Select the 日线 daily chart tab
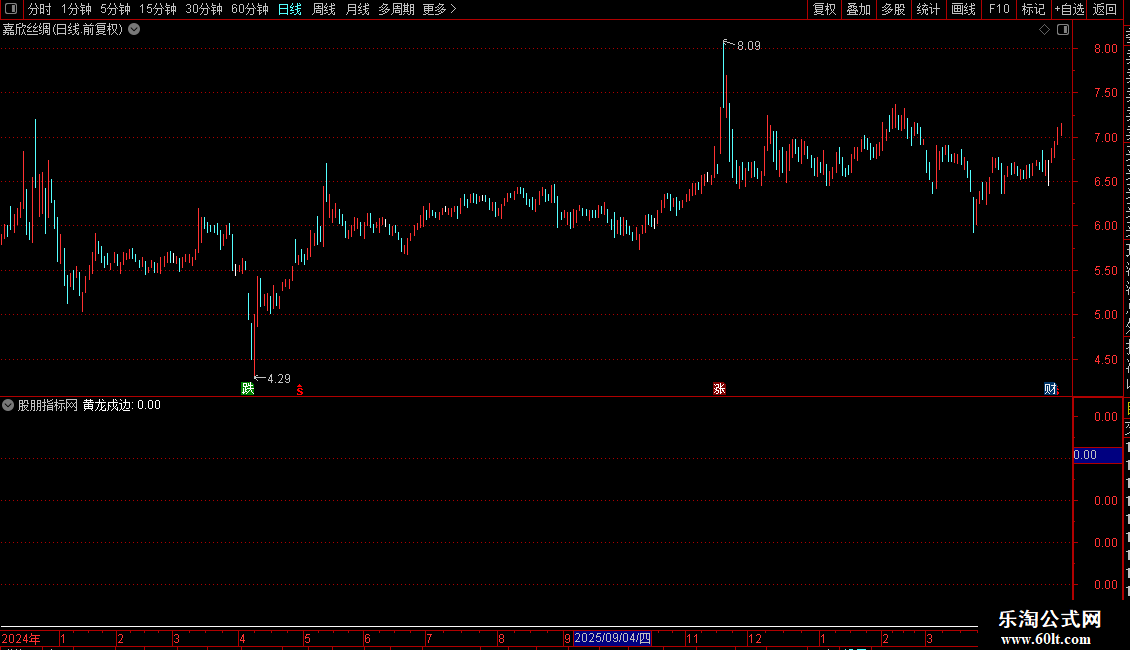The image size is (1130, 650). pos(290,9)
